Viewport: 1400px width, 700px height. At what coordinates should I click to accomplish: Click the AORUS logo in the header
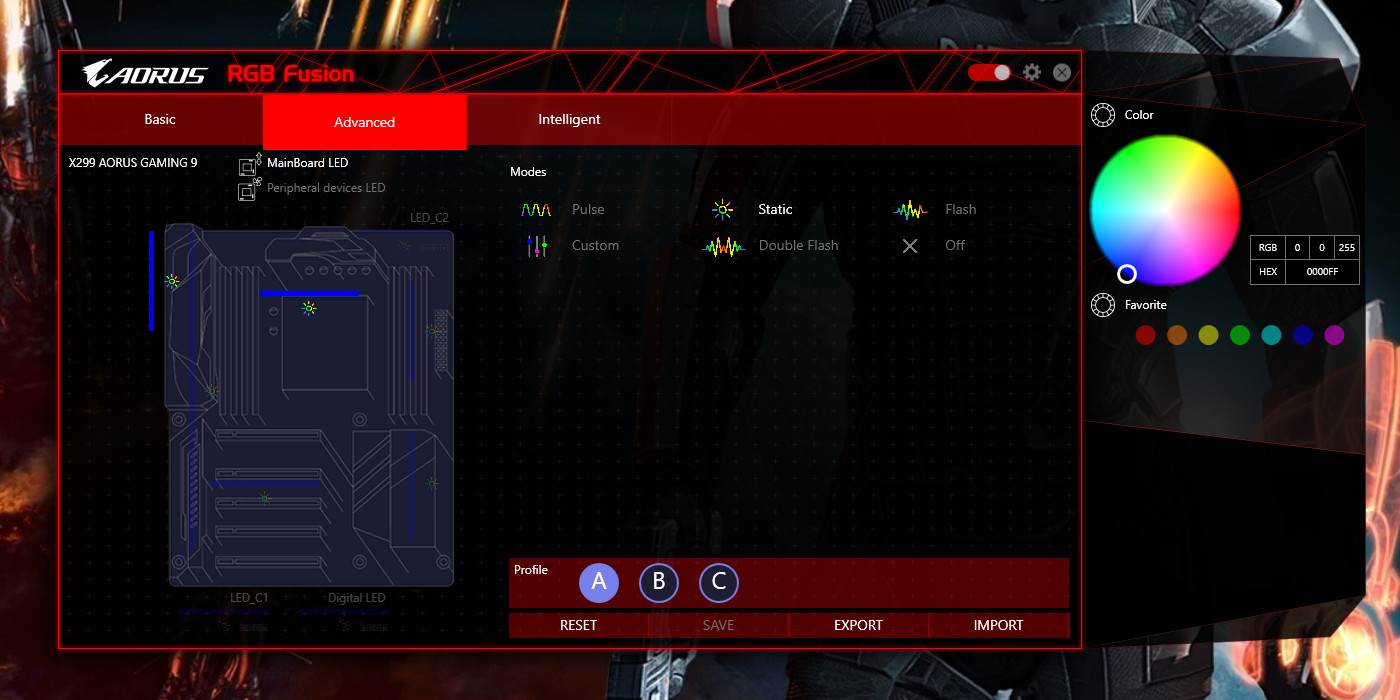point(145,74)
